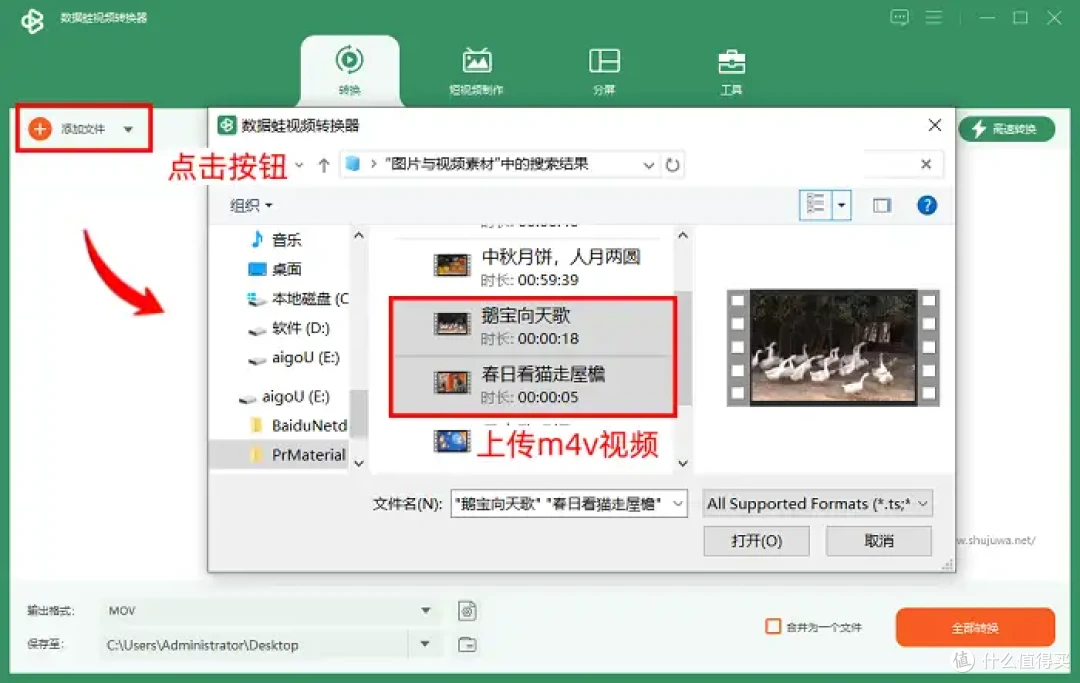1080x683 pixels.
Task: Switch to the 转换 convert tab
Action: click(x=349, y=70)
